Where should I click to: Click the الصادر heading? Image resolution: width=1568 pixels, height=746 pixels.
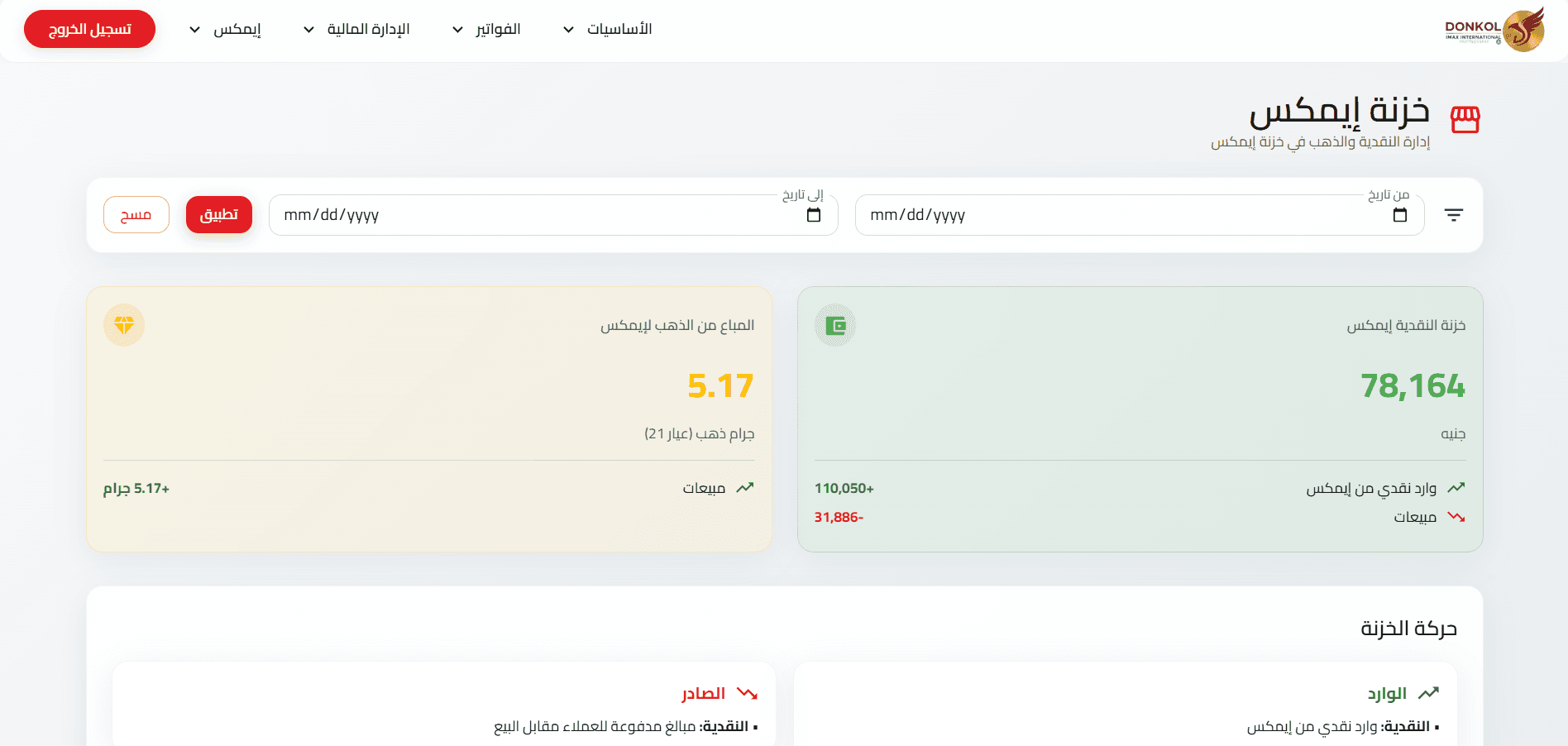click(704, 693)
